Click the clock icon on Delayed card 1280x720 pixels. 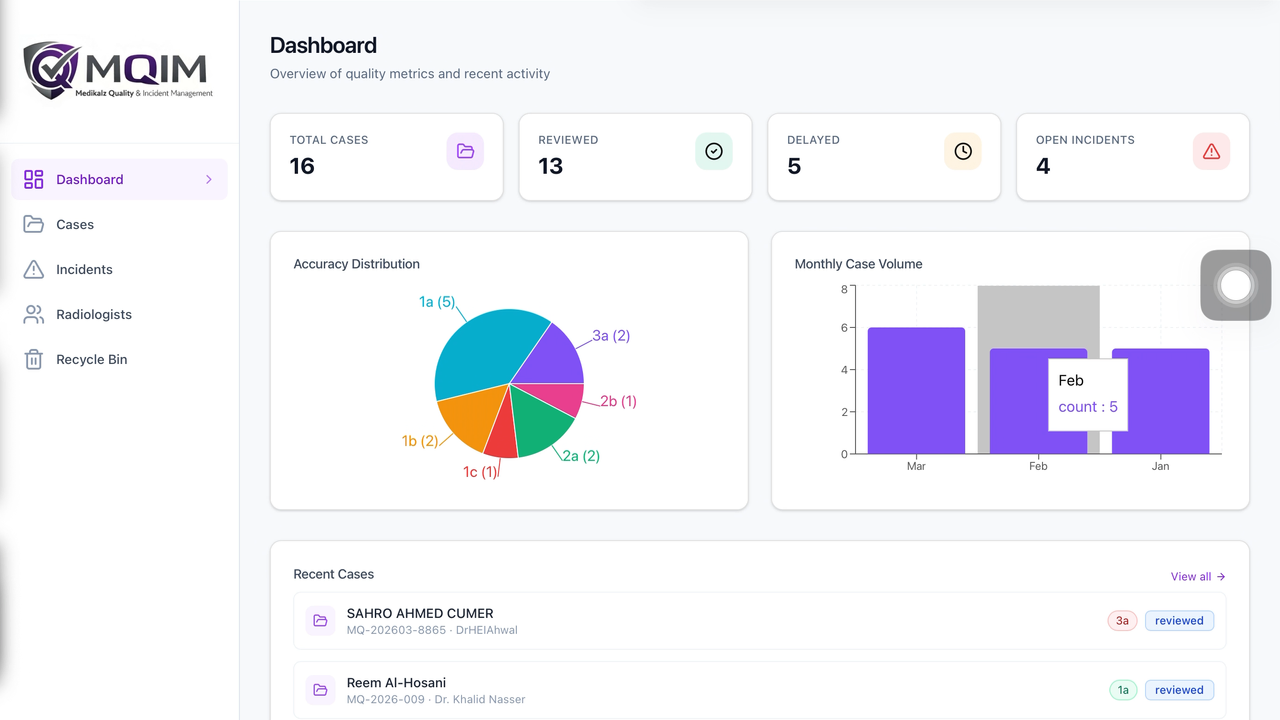point(963,151)
